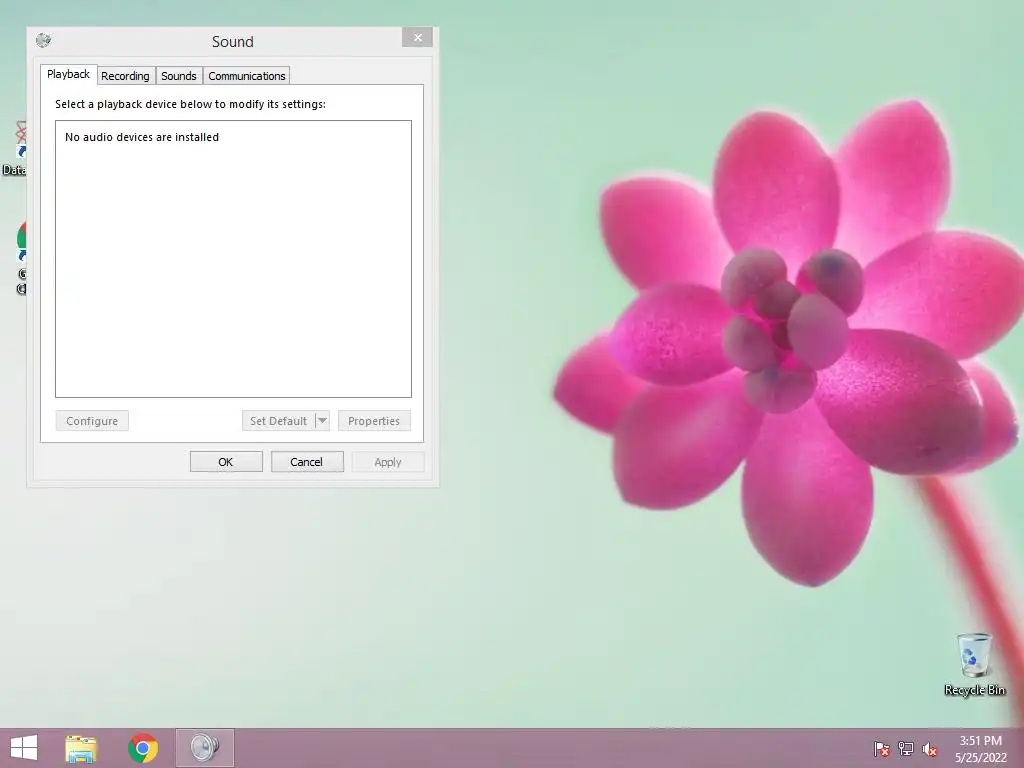Viewport: 1024px width, 768px height.
Task: Open File Explorer from taskbar
Action: (81, 748)
